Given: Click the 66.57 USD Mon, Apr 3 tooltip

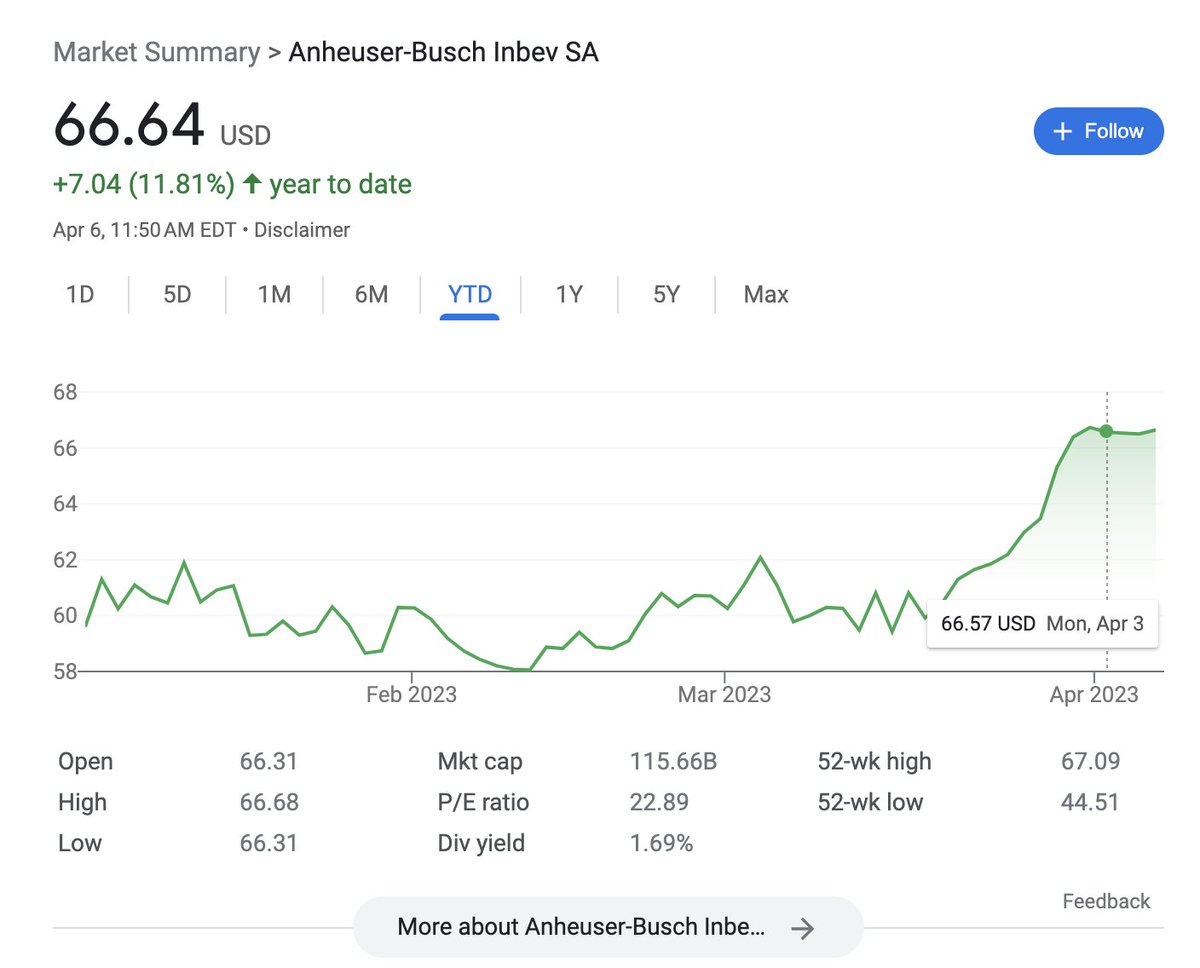Looking at the screenshot, I should point(1042,624).
